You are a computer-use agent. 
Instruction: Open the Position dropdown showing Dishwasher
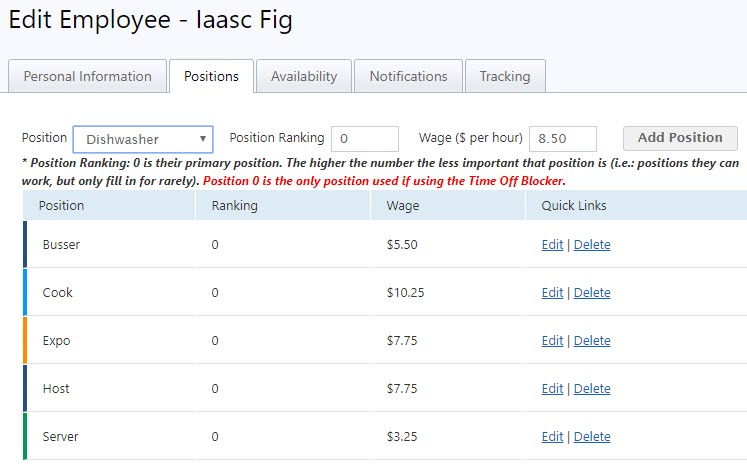142,139
